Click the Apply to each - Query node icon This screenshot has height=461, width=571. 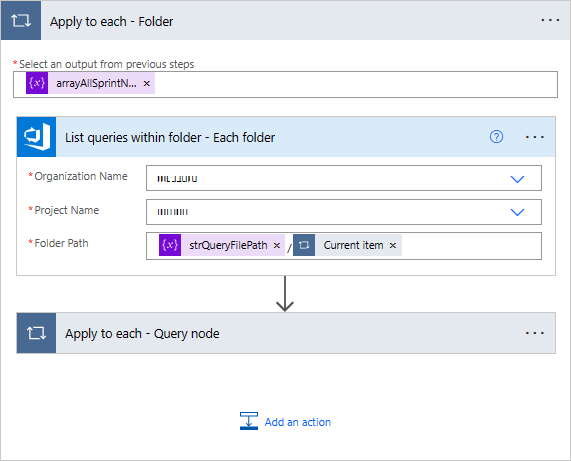pyautogui.click(x=36, y=333)
